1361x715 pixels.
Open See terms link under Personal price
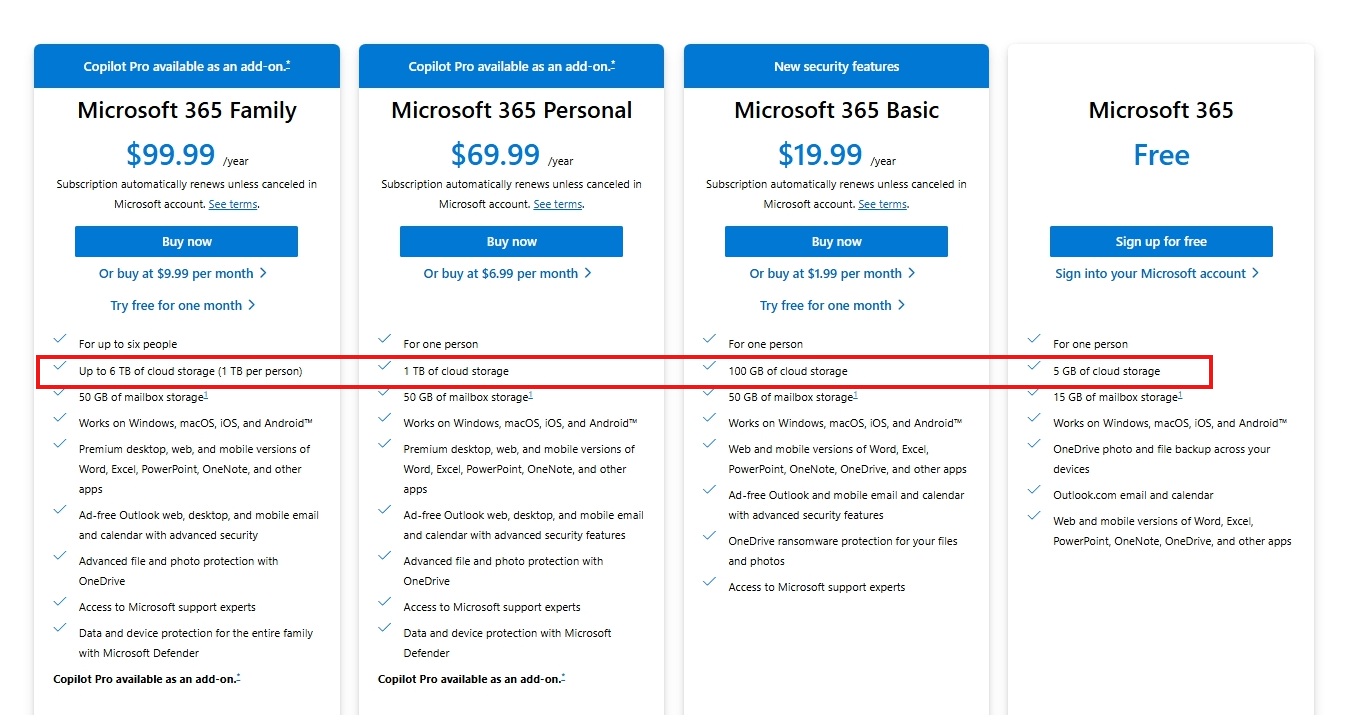click(x=558, y=204)
